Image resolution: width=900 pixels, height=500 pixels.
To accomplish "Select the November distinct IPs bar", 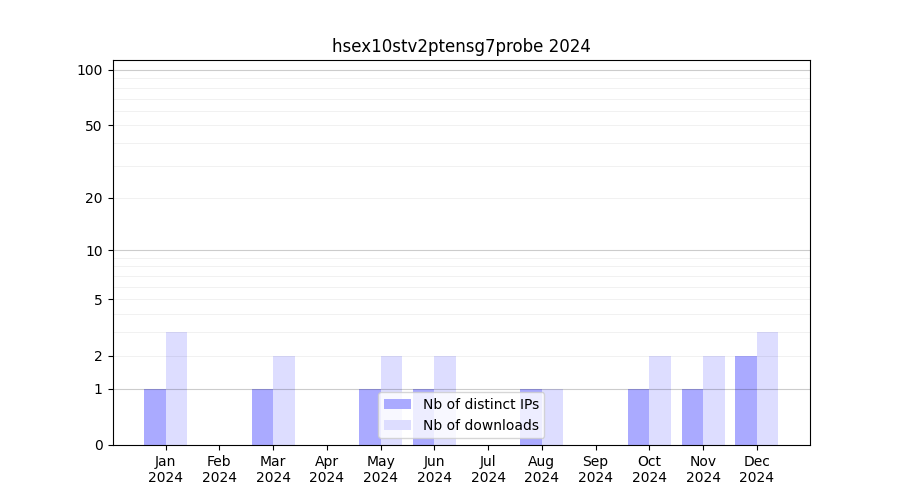I will point(692,417).
